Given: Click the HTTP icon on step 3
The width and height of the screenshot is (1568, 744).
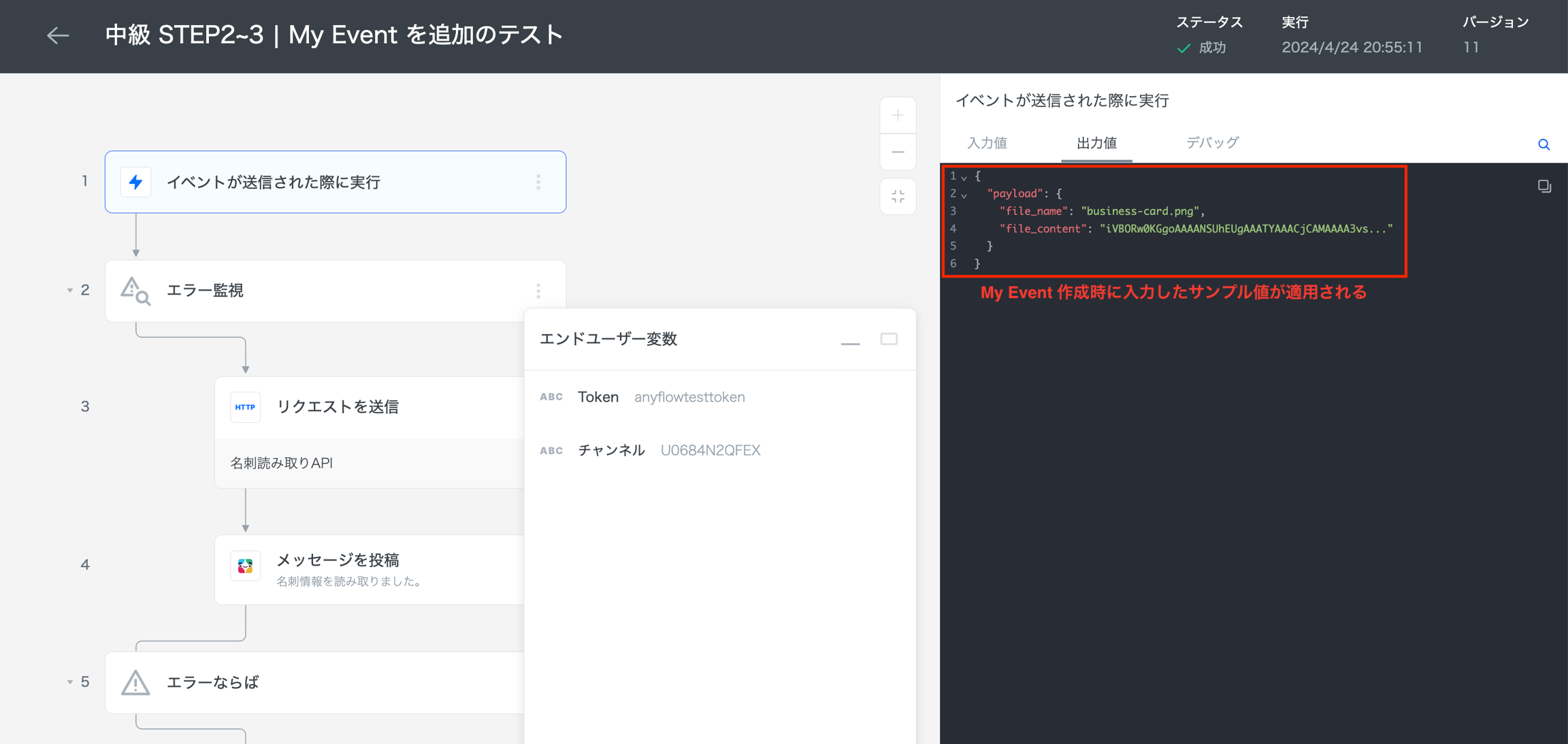Looking at the screenshot, I should click(245, 407).
